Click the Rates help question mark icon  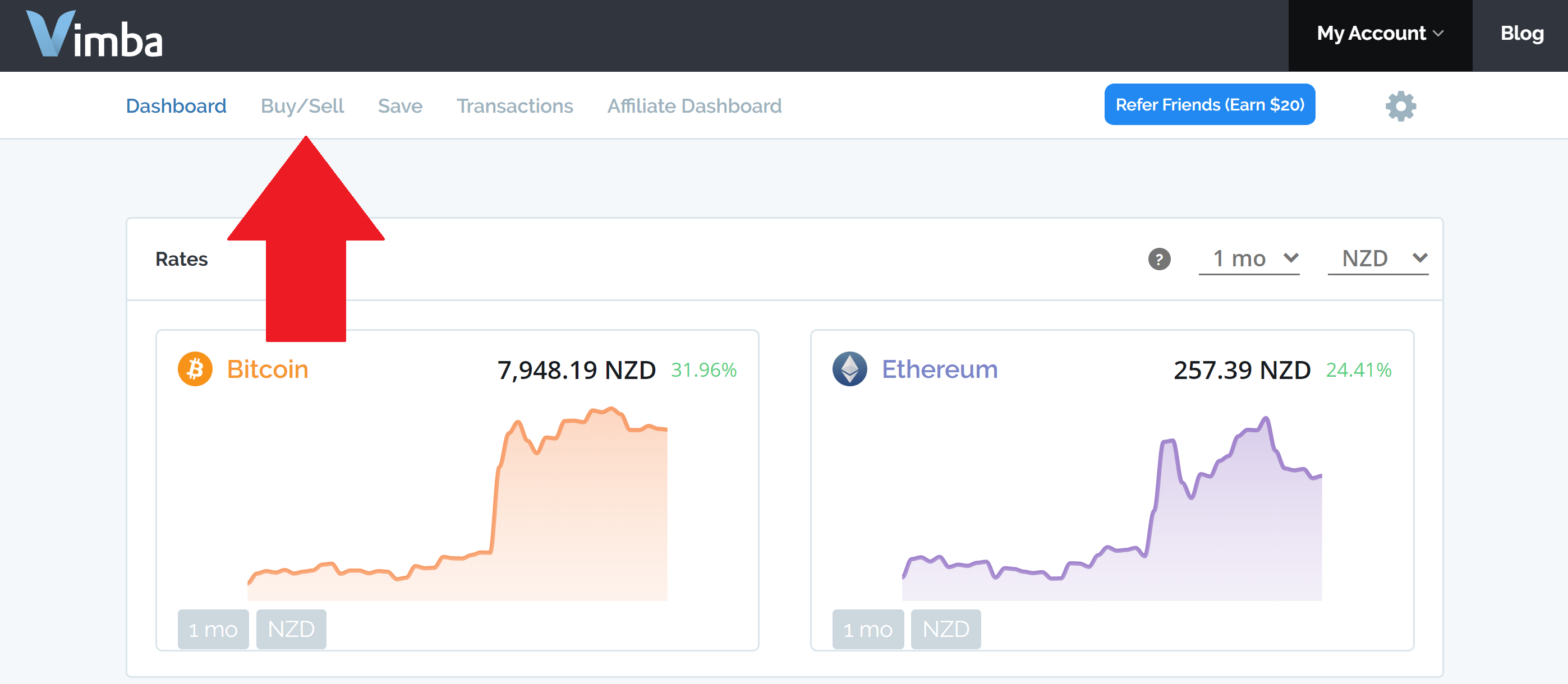coord(1159,259)
